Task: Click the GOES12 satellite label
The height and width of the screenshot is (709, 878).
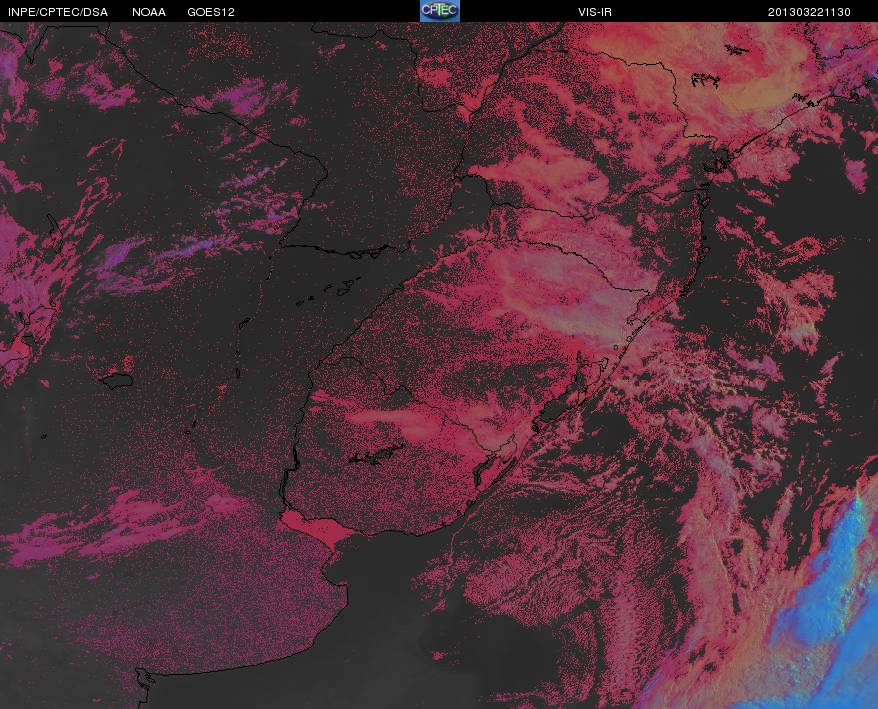Action: 211,12
